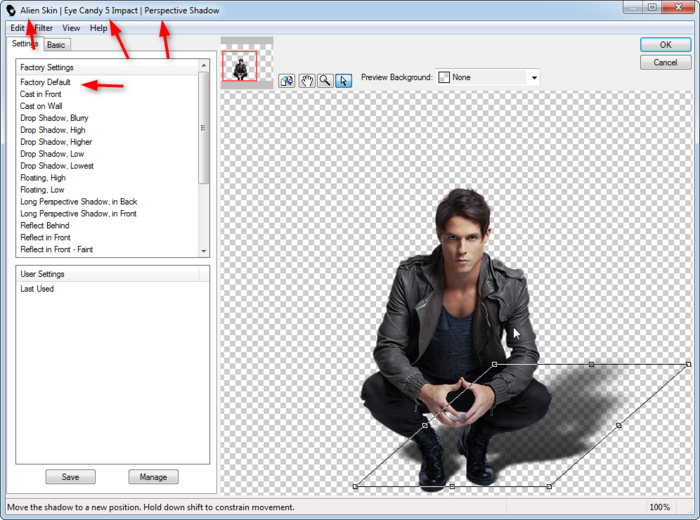Select the Zoom magnifier tool
This screenshot has height=520, width=700.
coord(325,81)
